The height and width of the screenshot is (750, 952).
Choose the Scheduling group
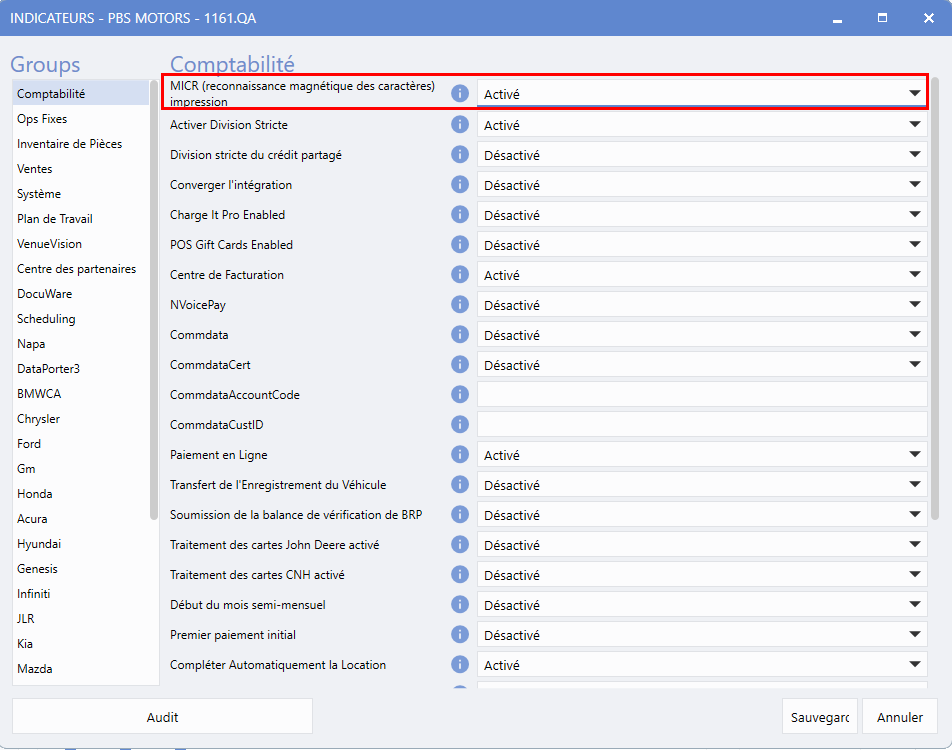tap(81, 319)
